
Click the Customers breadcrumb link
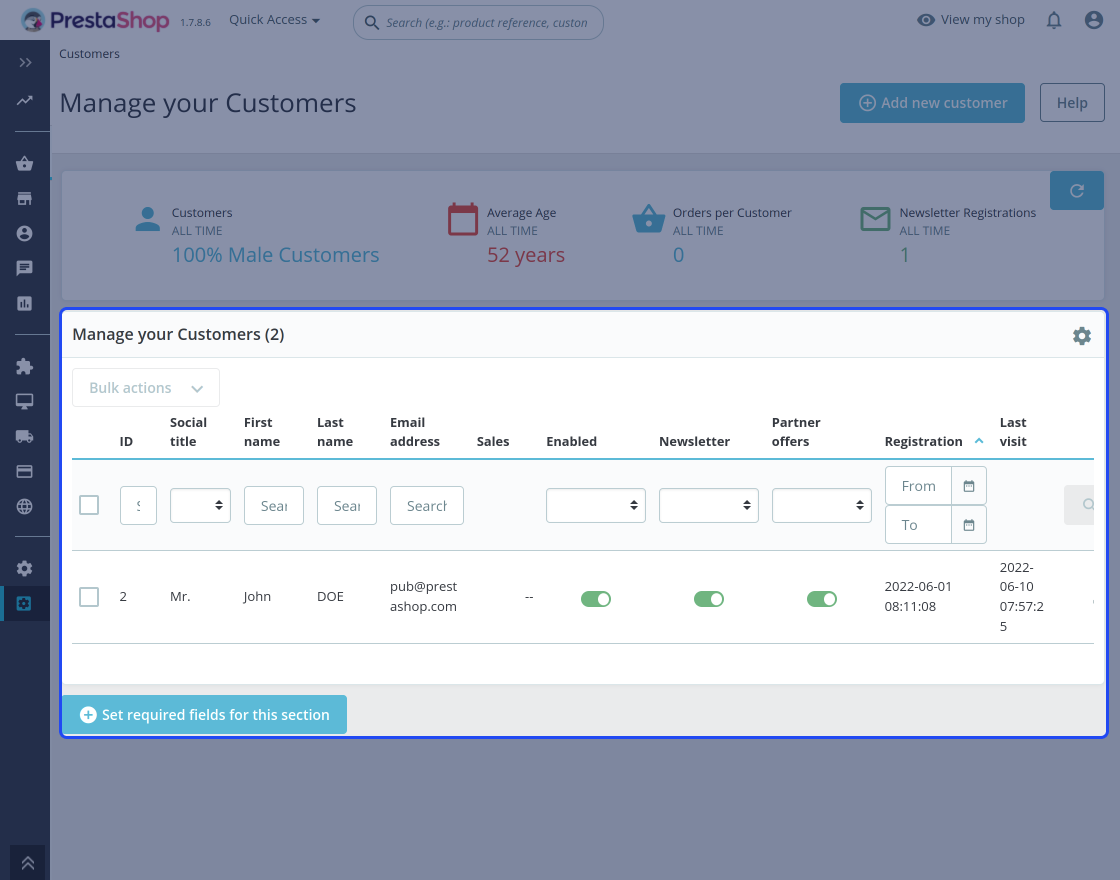89,54
